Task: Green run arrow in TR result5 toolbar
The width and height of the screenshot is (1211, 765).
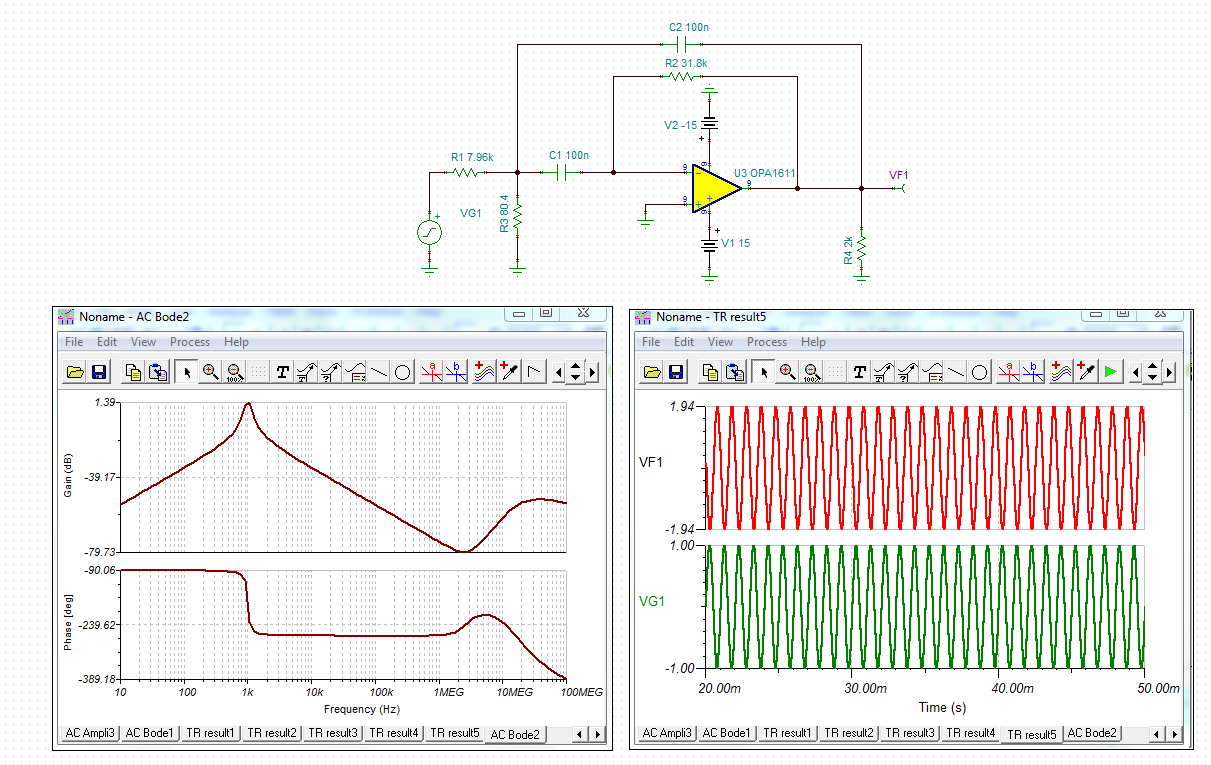Action: [x=1110, y=372]
